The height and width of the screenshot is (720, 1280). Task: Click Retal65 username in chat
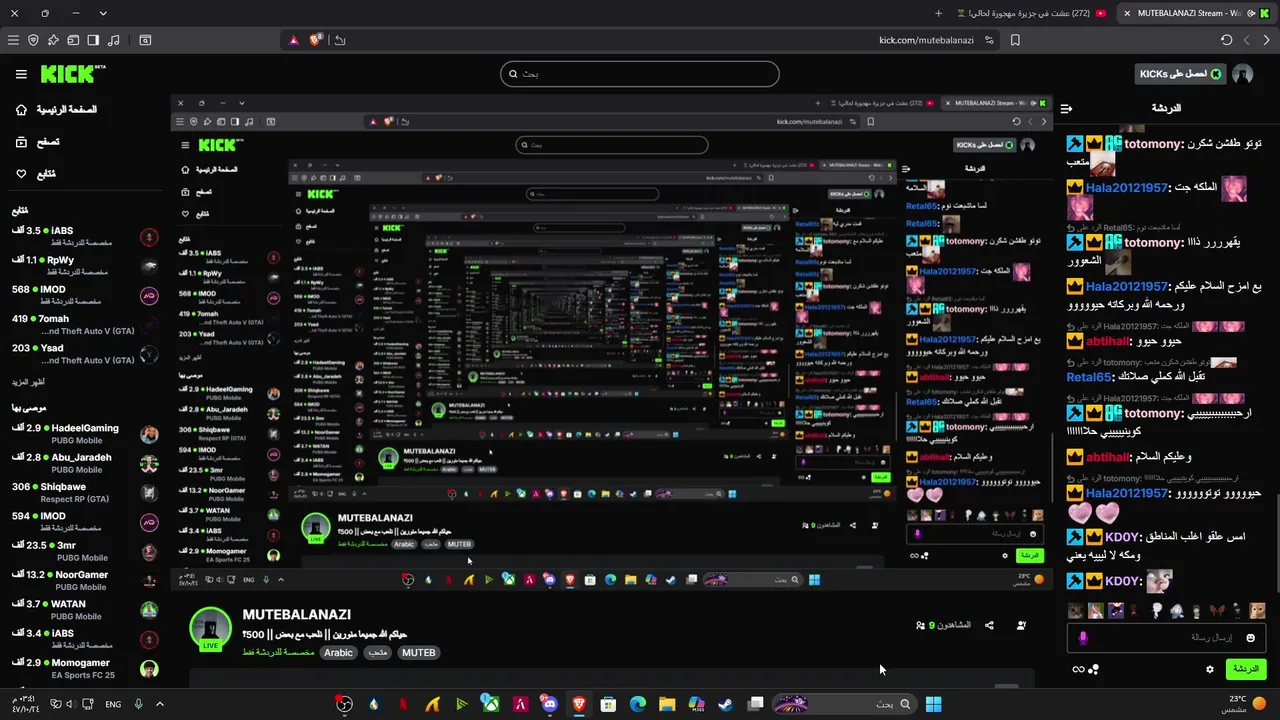[1089, 377]
